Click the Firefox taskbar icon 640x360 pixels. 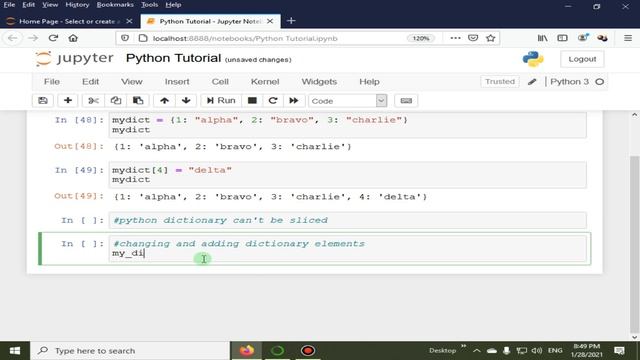(247, 351)
